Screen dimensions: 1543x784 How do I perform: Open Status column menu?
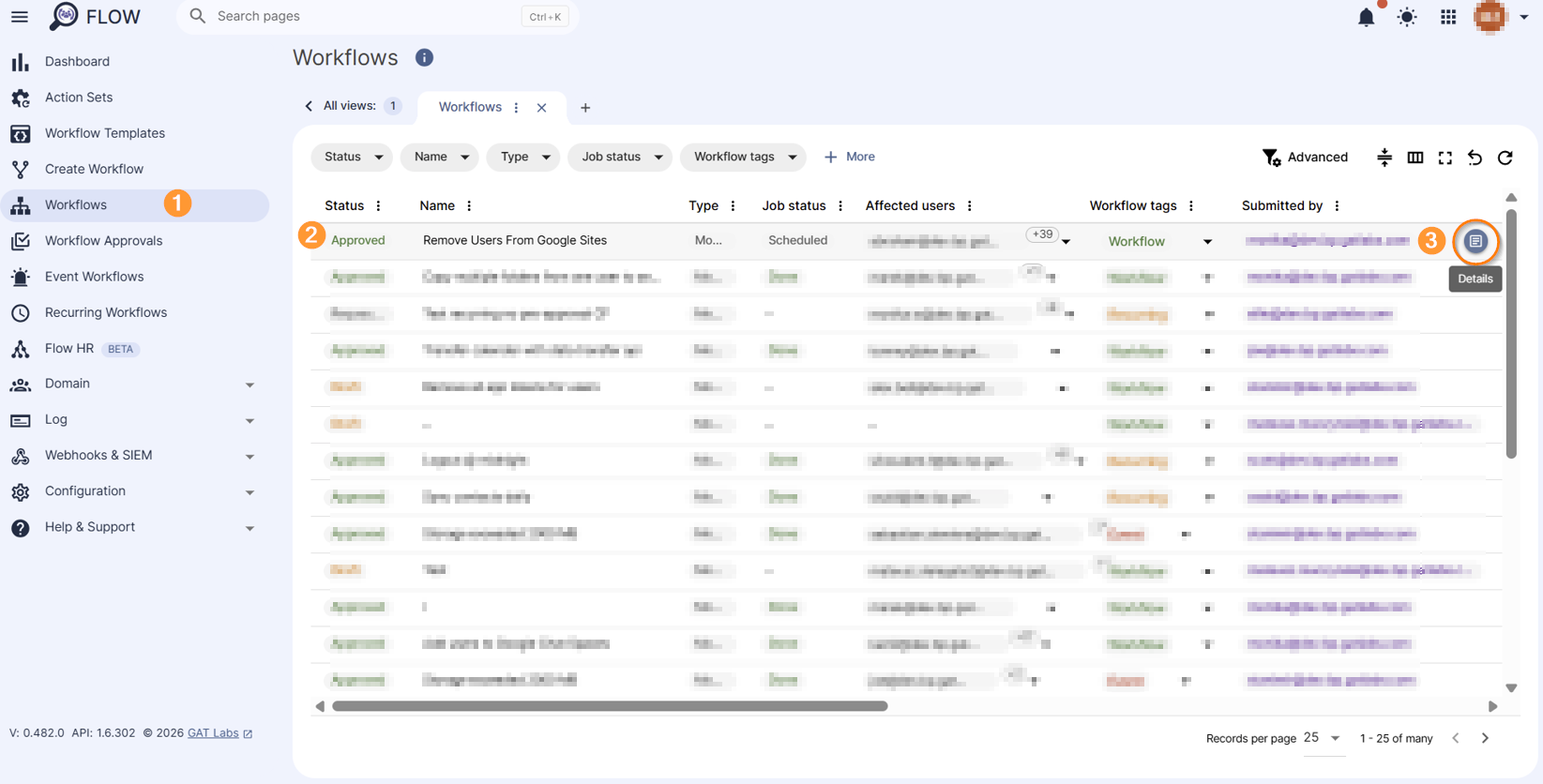(x=379, y=206)
